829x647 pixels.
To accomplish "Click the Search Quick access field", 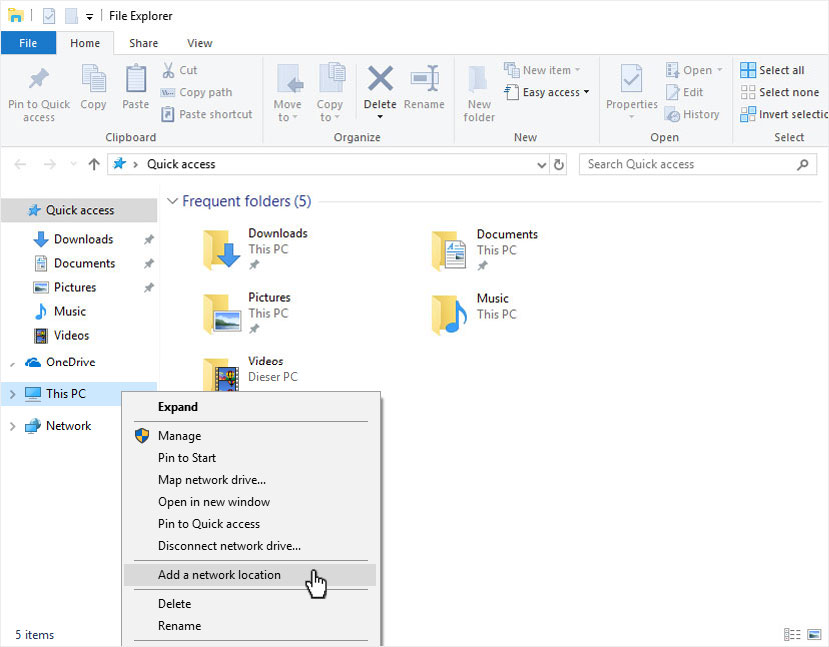I will pyautogui.click(x=698, y=164).
